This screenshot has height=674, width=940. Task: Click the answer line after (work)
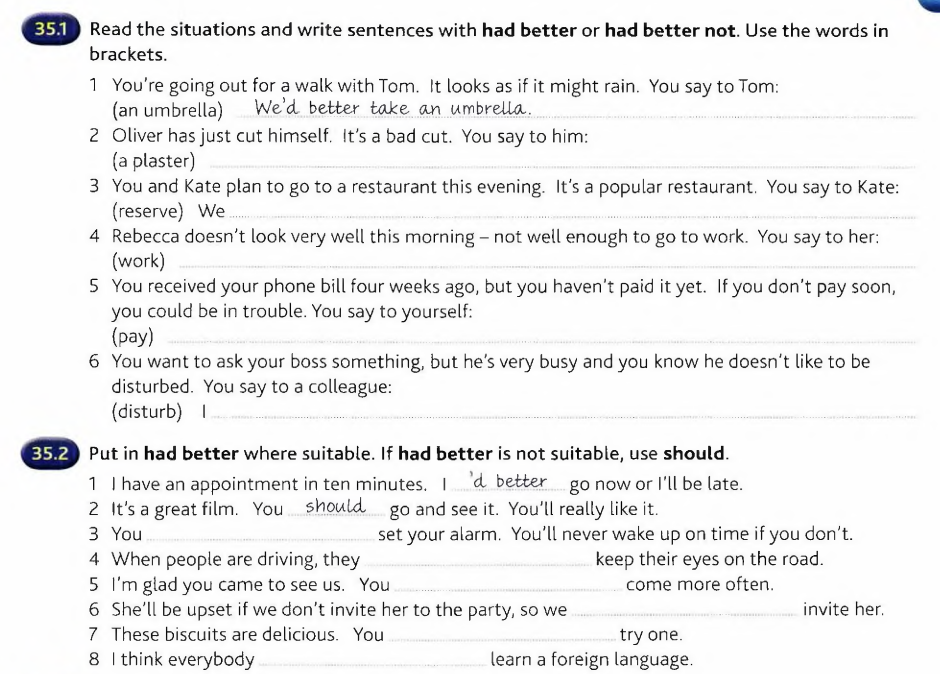point(548,264)
